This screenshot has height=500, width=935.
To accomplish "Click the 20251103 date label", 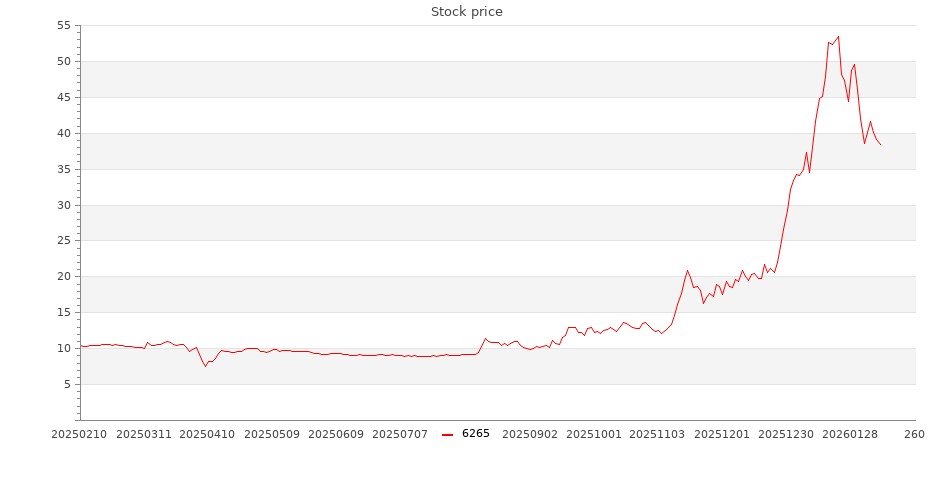I will (x=658, y=434).
